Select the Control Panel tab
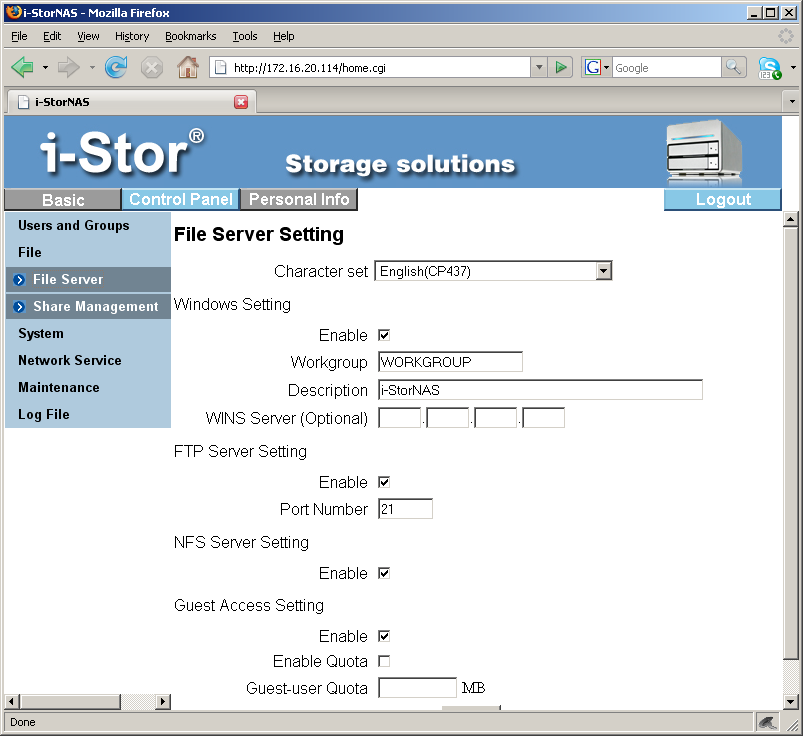Viewport: 803px width, 736px height. 181,199
